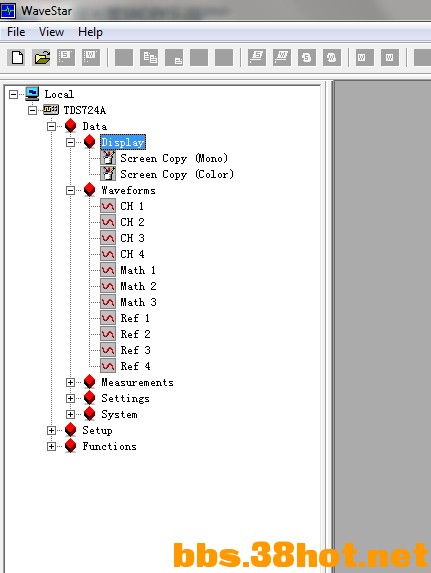Expand the Functions tree node
Screen dimensions: 431x573
[x=52, y=447]
